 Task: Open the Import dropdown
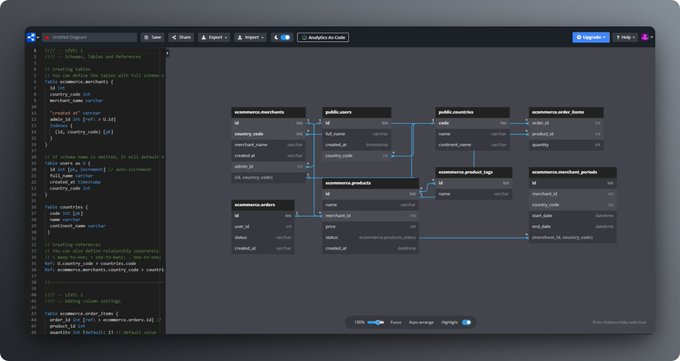[x=250, y=37]
